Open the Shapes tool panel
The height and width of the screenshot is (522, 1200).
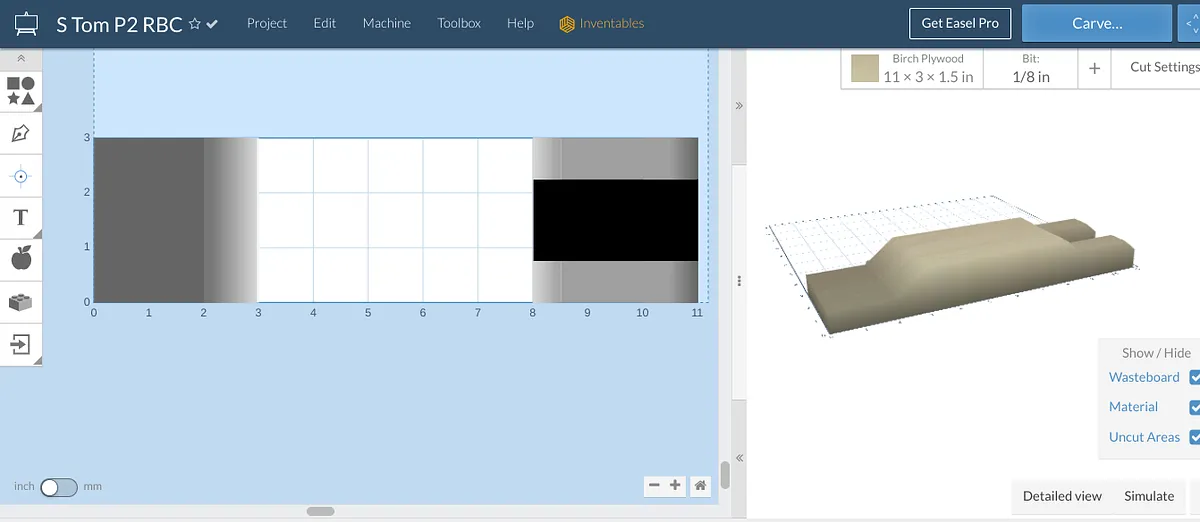pyautogui.click(x=21, y=91)
